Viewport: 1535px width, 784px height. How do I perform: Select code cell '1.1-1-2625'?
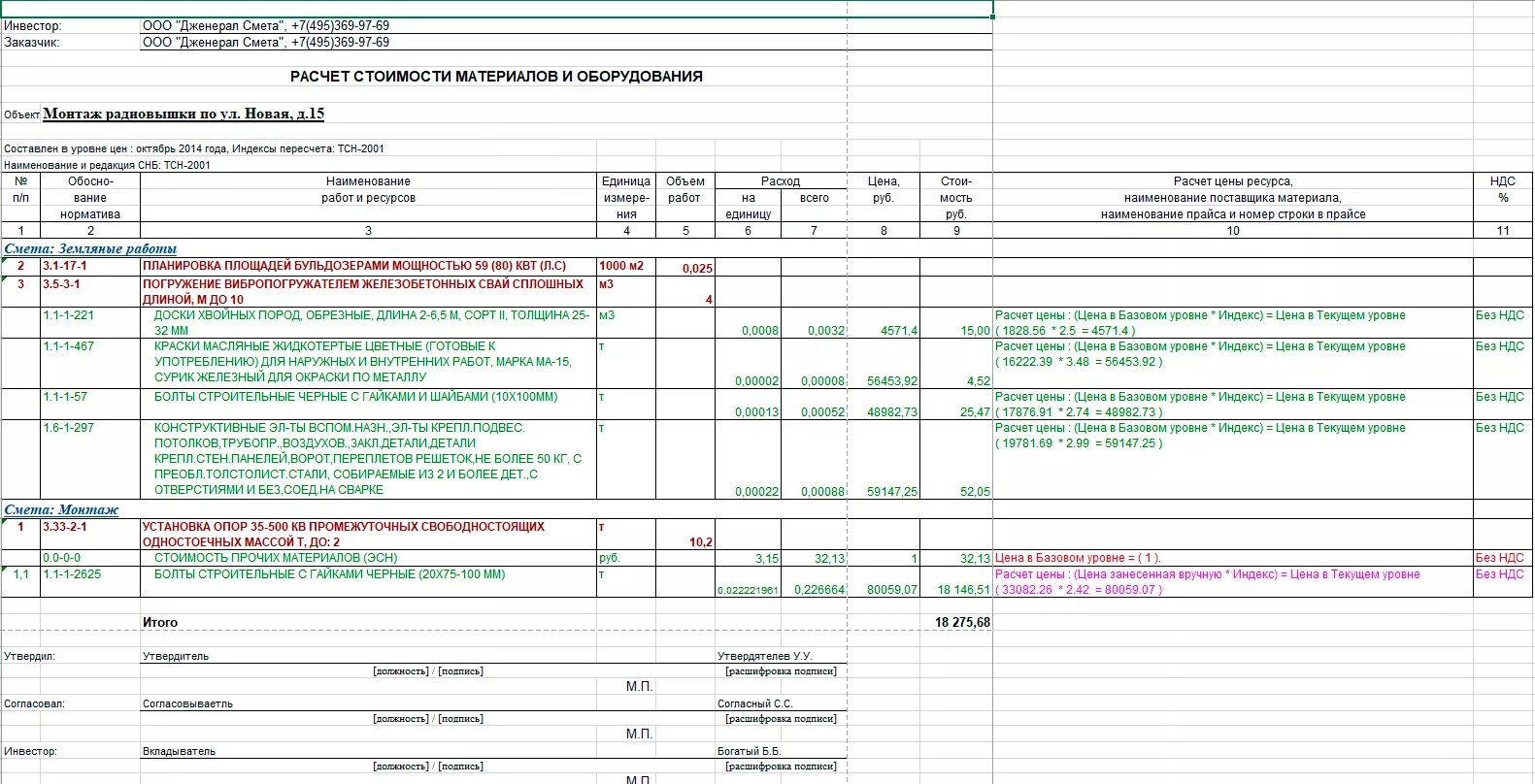[x=90, y=581]
